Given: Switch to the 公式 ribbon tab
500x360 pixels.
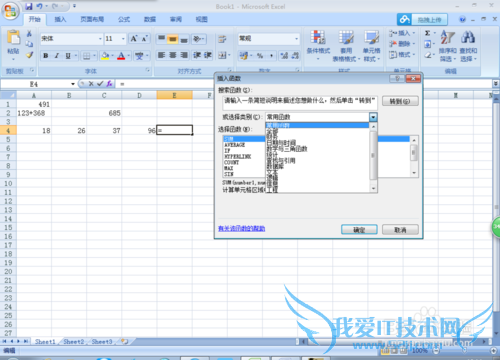Looking at the screenshot, I should tap(124, 19).
